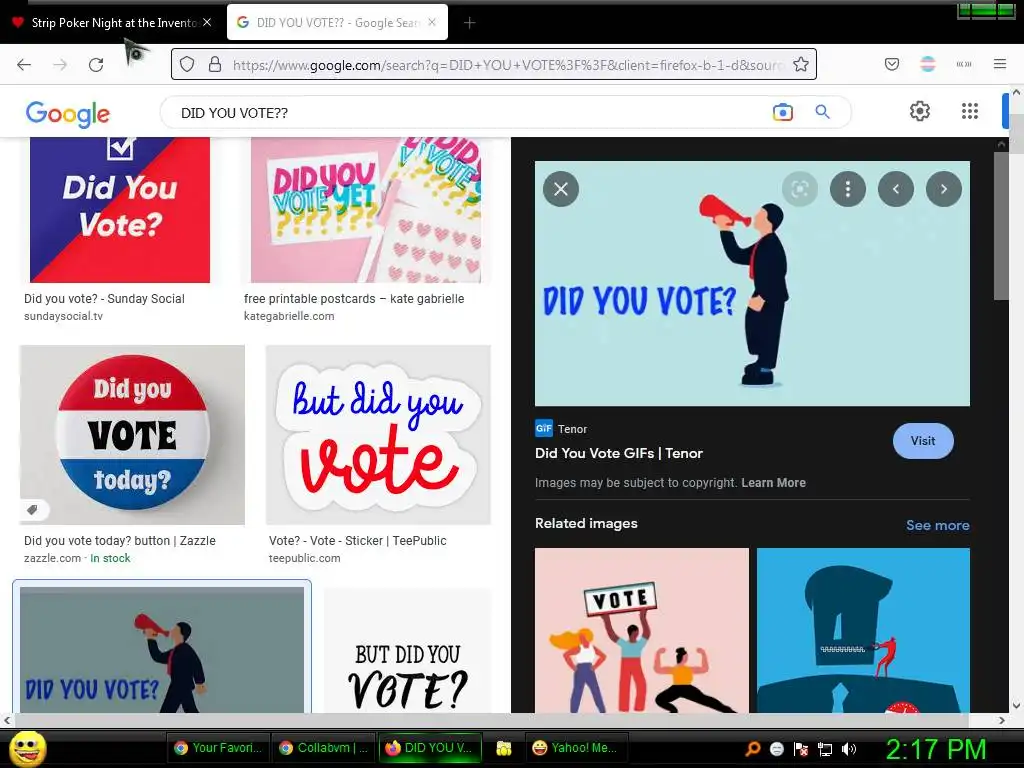The image size is (1024, 768).
Task: Go to previous image in preview
Action: click(x=896, y=189)
